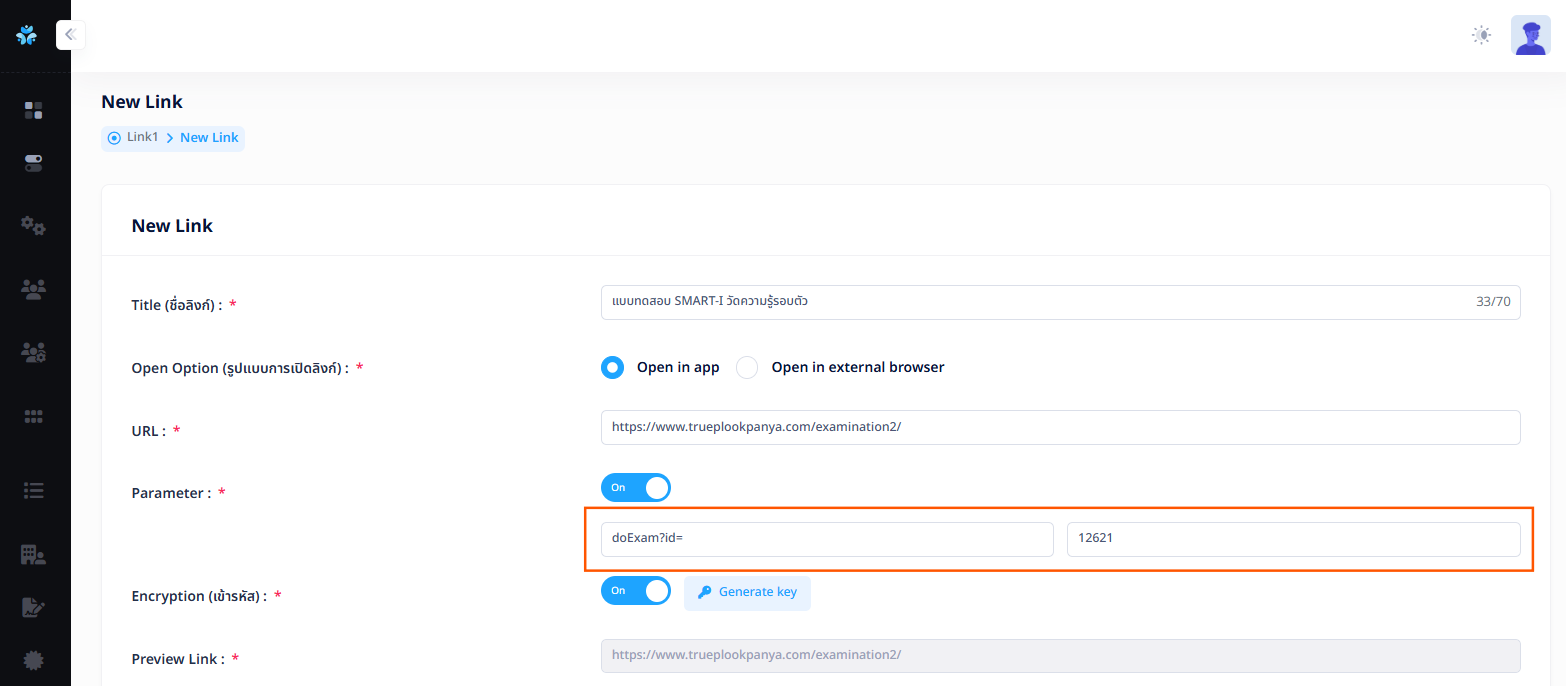Open the building with user icon in the sidebar

[x=33, y=555]
